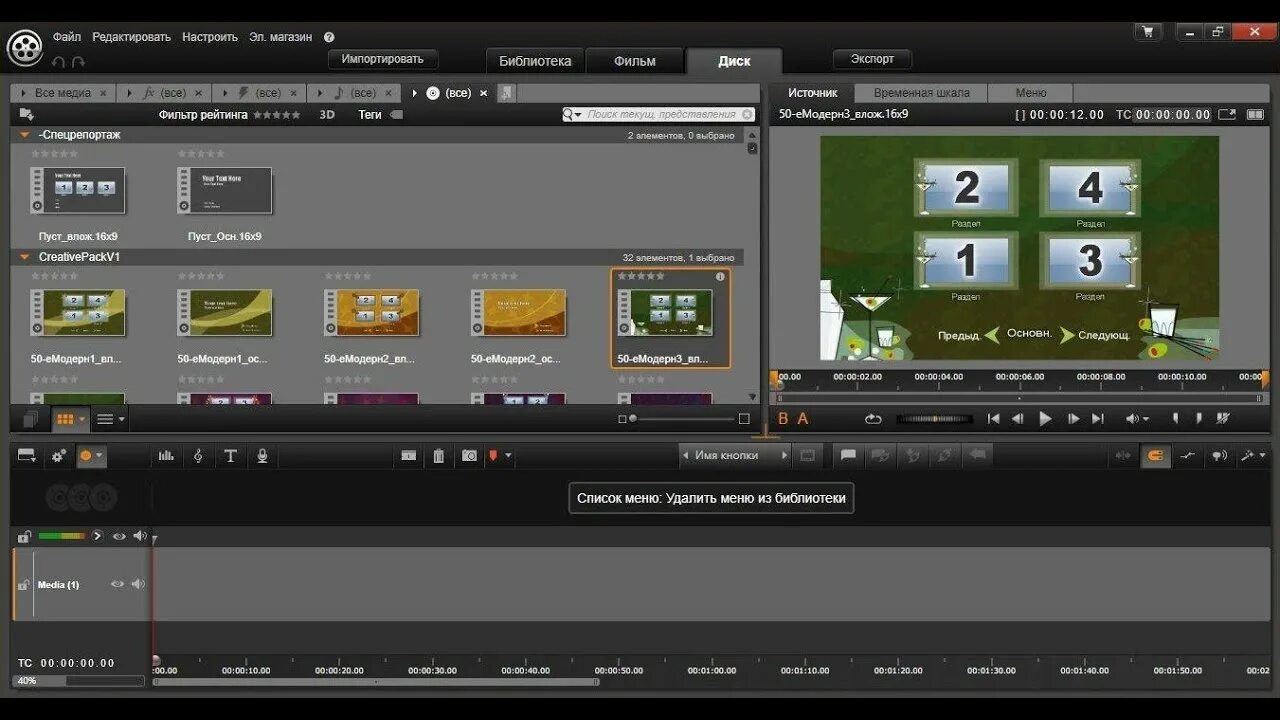The width and height of the screenshot is (1280, 720).
Task: Open navigator type dropdown on timeline toolbar
Action: tap(27, 456)
